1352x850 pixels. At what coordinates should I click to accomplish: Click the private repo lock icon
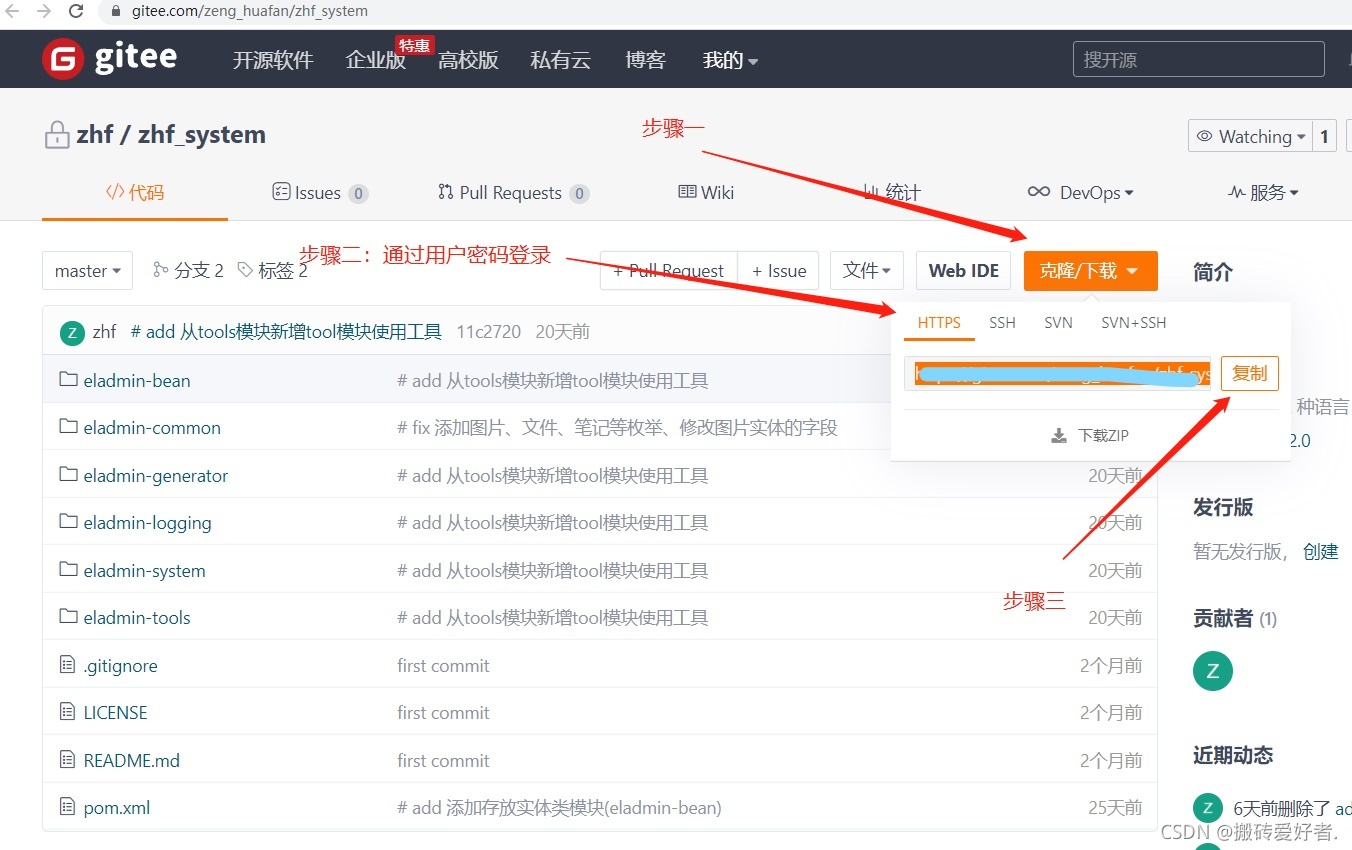pos(57,135)
